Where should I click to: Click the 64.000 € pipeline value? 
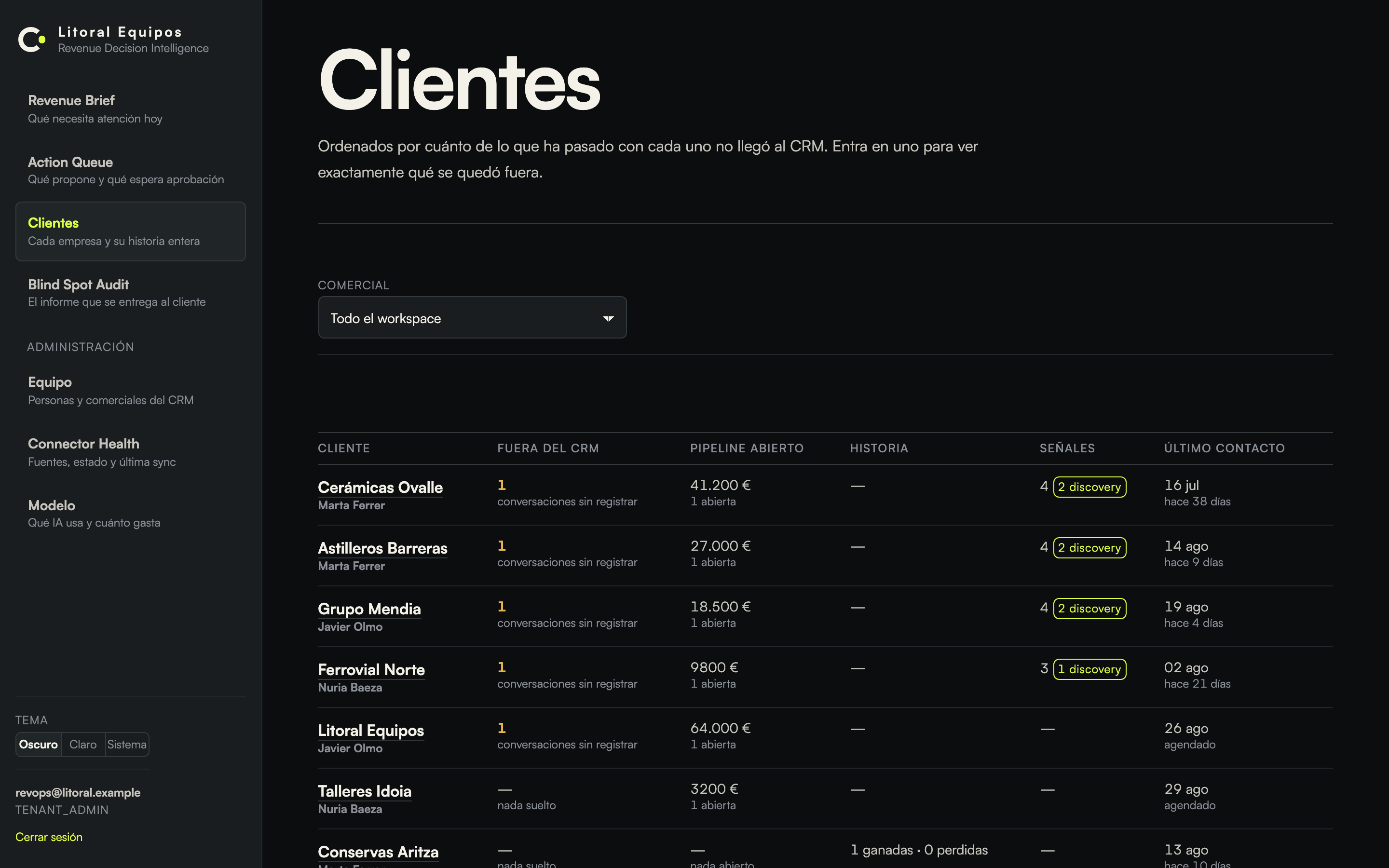pyautogui.click(x=721, y=729)
